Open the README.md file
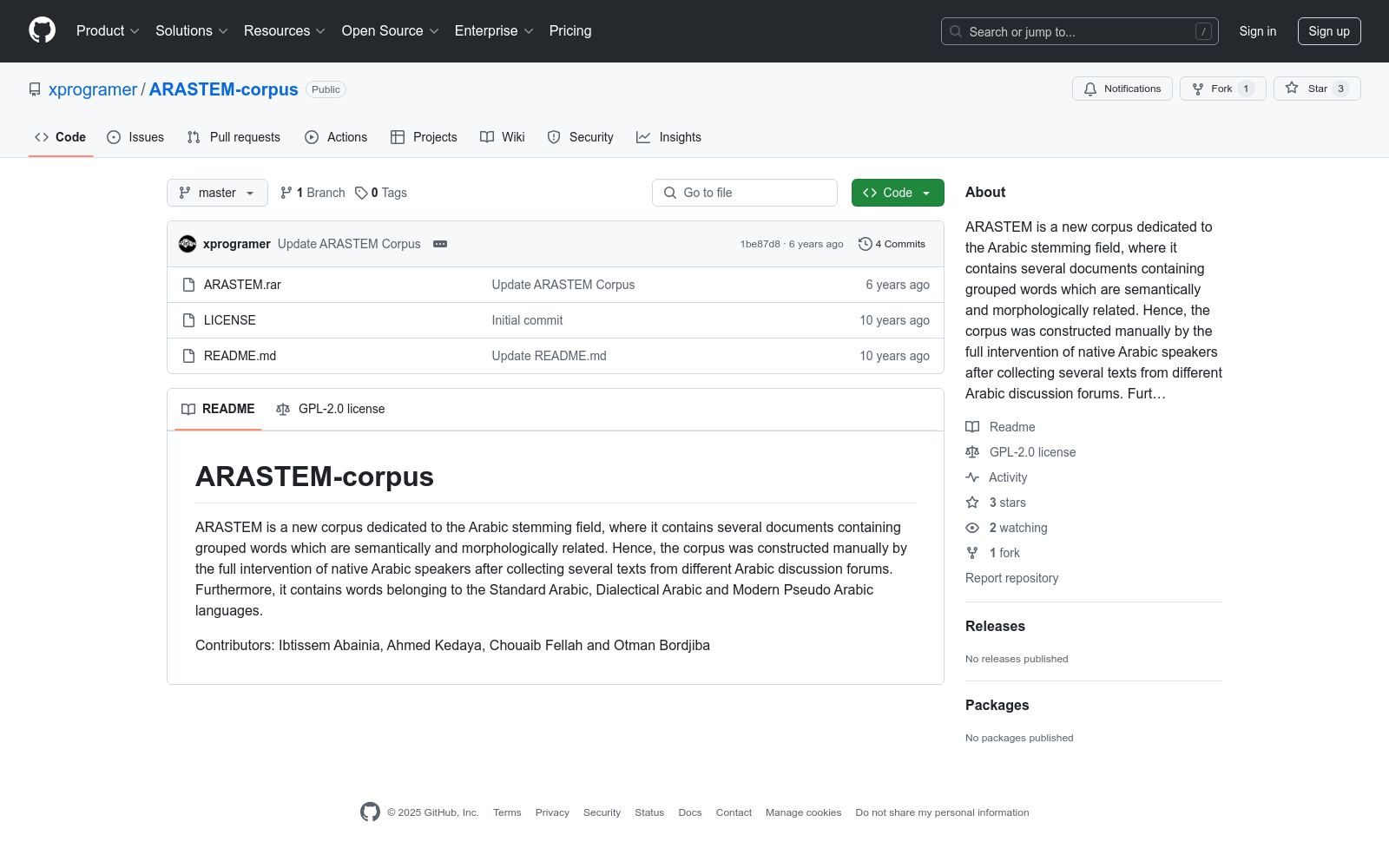1389x868 pixels. (x=240, y=356)
